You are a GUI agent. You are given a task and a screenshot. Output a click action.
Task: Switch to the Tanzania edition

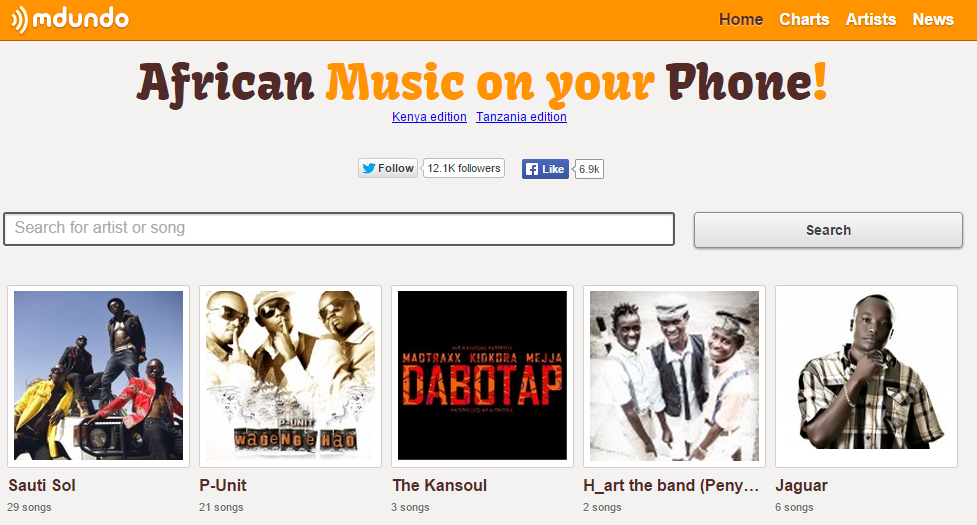522,116
